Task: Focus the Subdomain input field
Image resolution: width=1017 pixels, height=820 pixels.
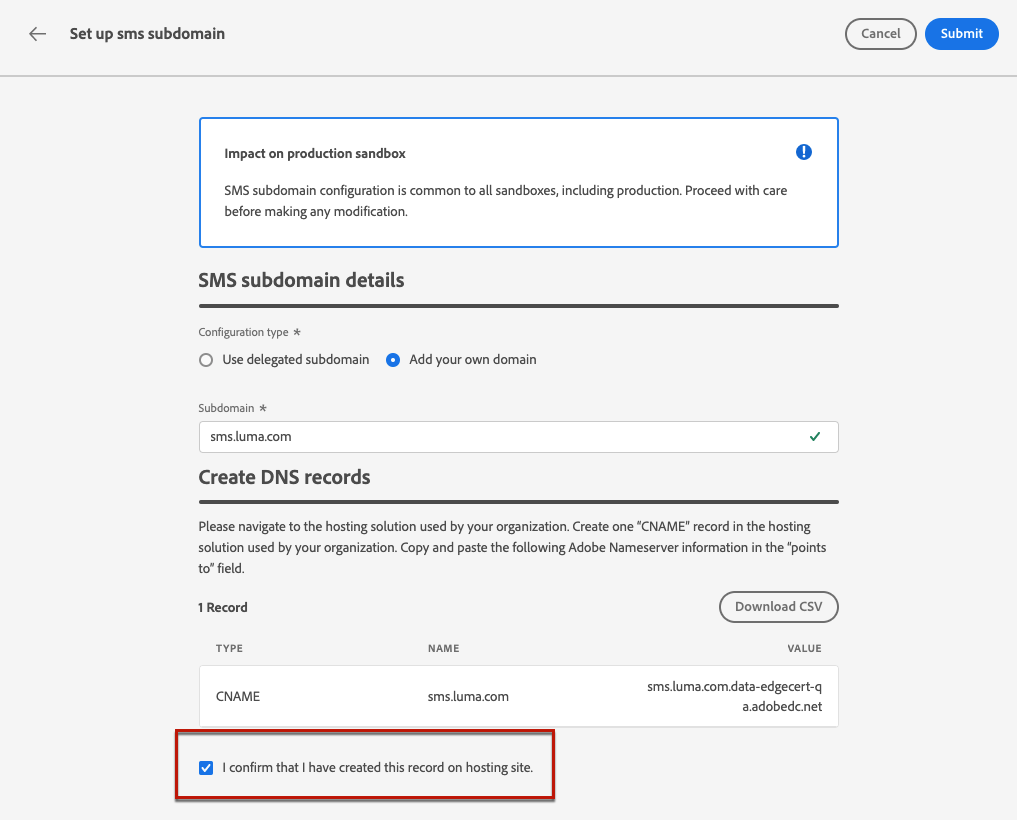Action: point(500,437)
